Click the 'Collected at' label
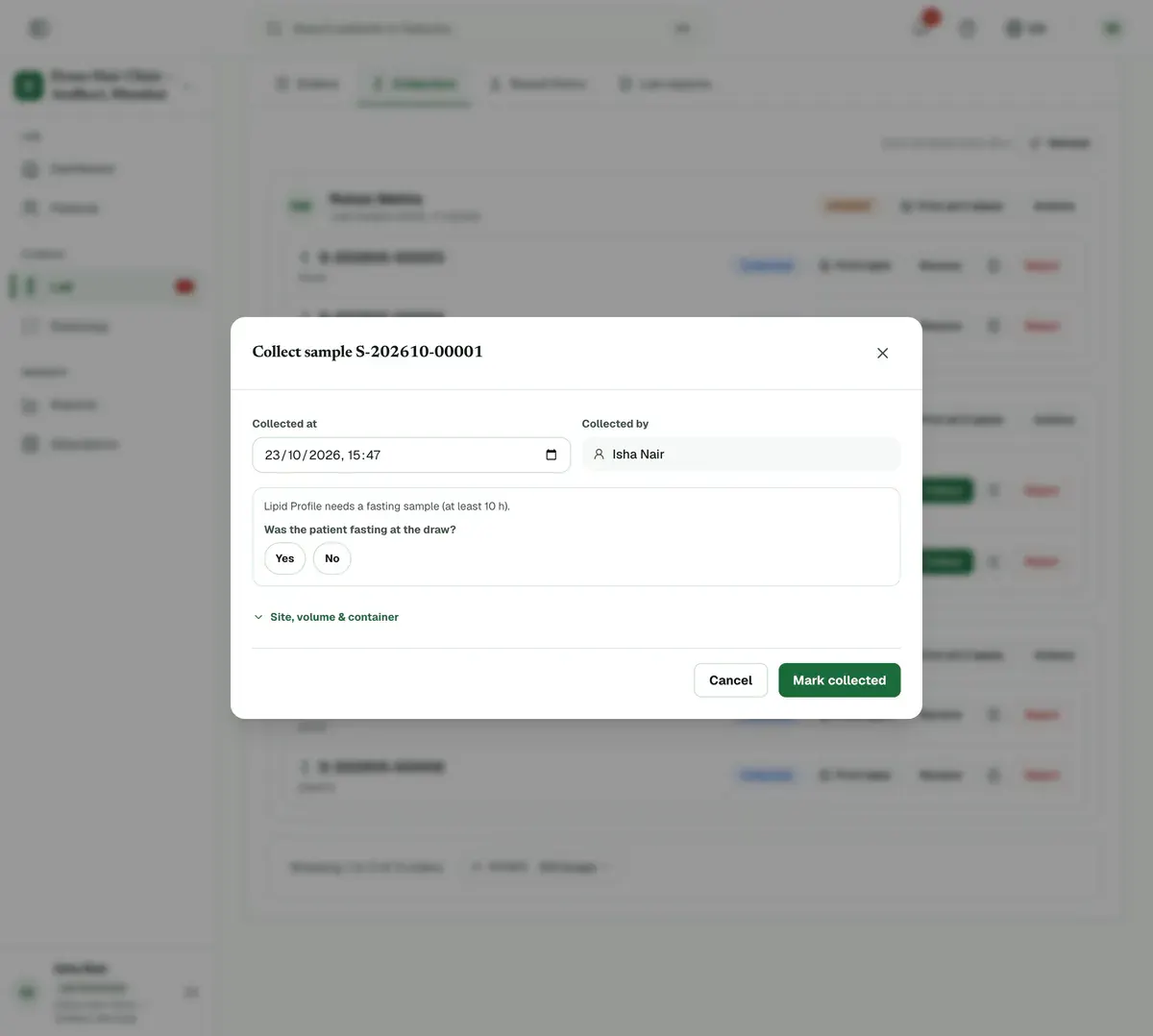 click(x=284, y=424)
